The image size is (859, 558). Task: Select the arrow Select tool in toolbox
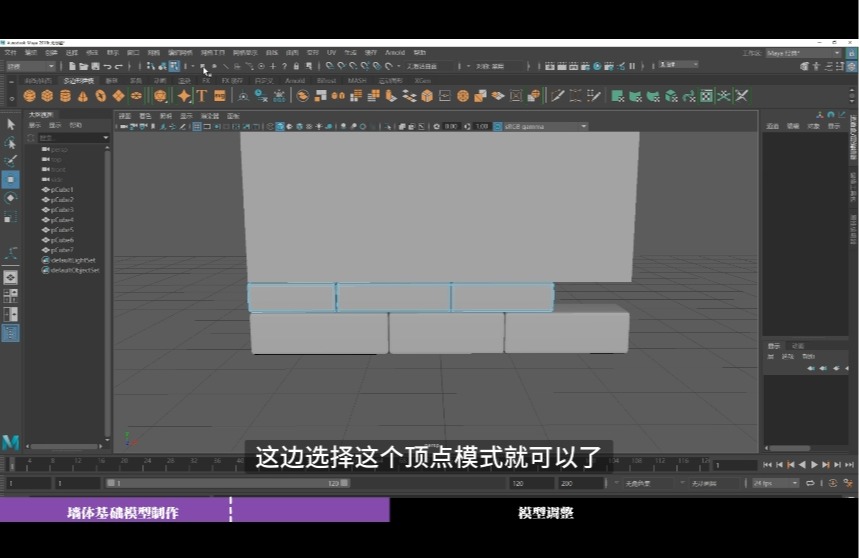tap(10, 124)
